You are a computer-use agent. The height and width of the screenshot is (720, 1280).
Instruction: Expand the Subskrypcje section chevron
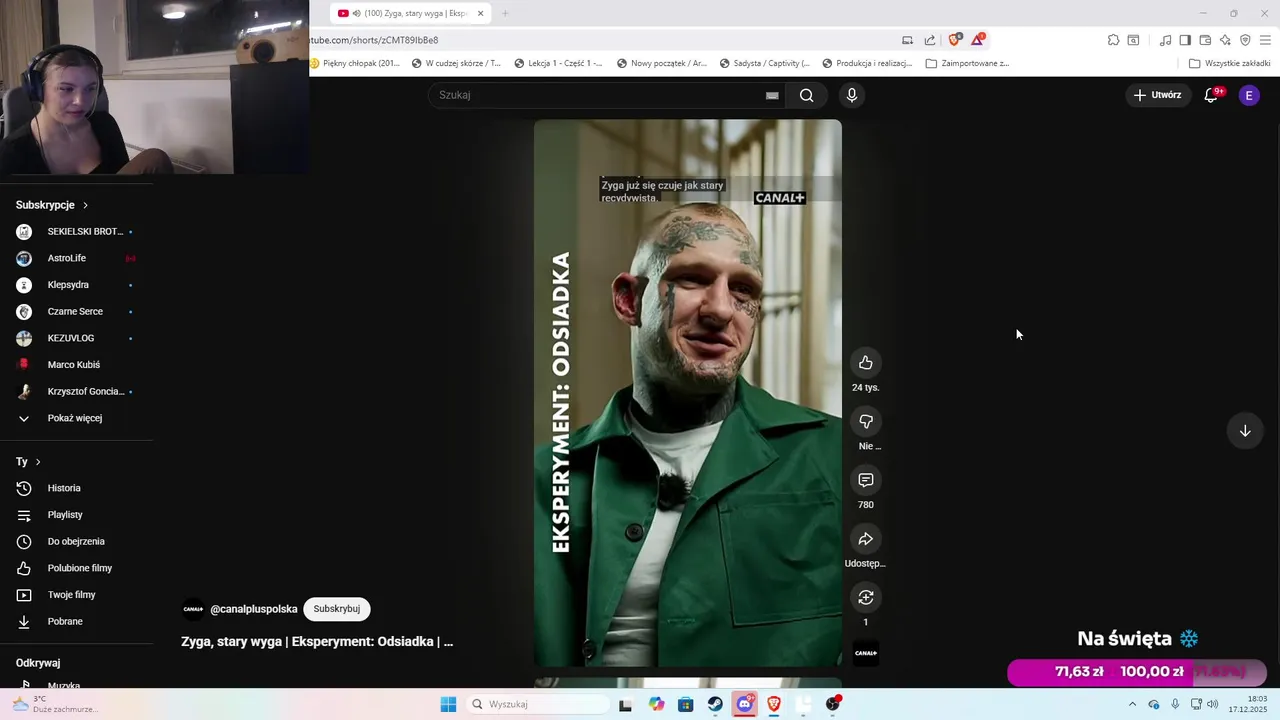pyautogui.click(x=85, y=205)
